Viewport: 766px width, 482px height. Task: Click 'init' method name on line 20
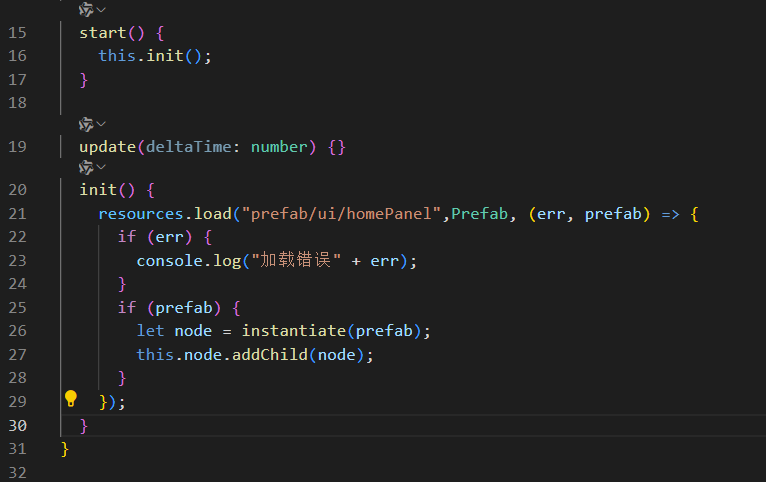98,189
